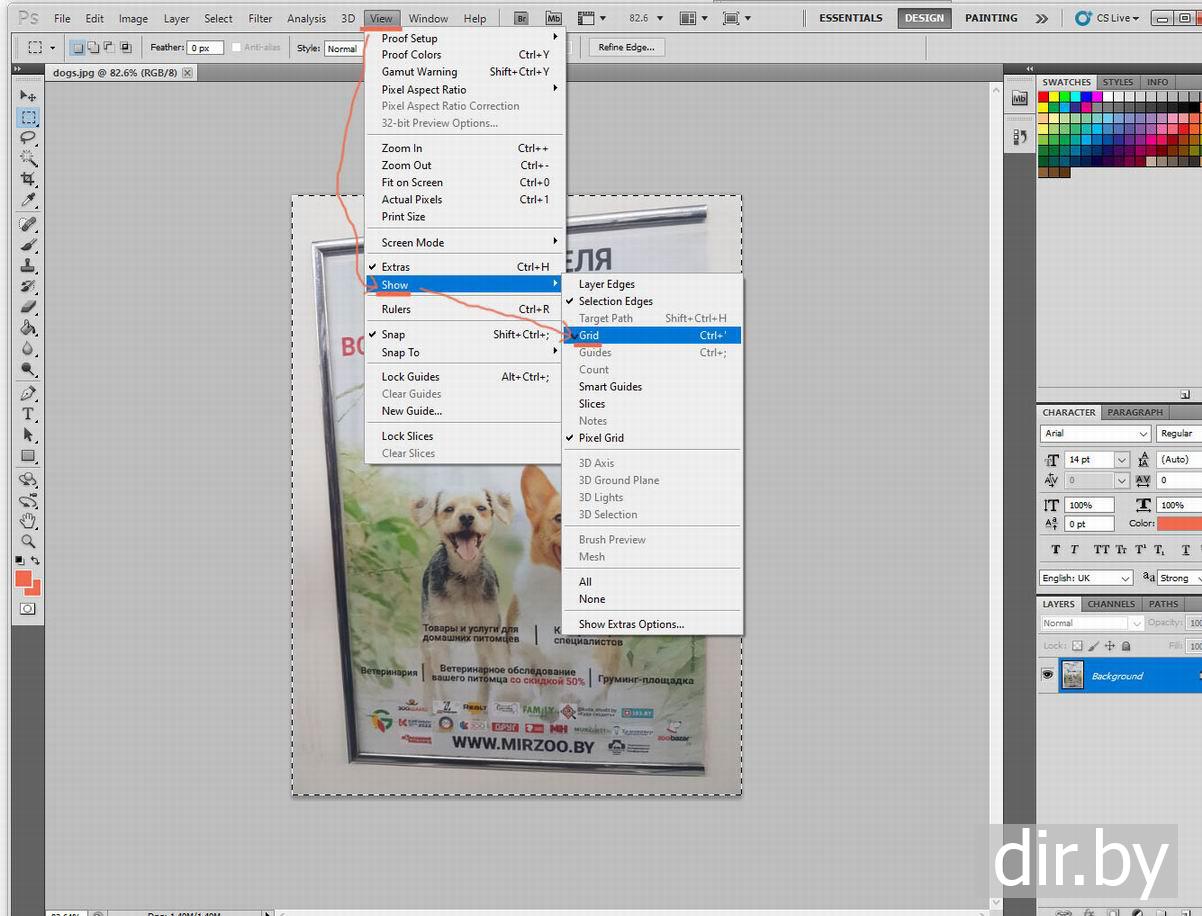Select the Clone Stamp tool

(28, 265)
